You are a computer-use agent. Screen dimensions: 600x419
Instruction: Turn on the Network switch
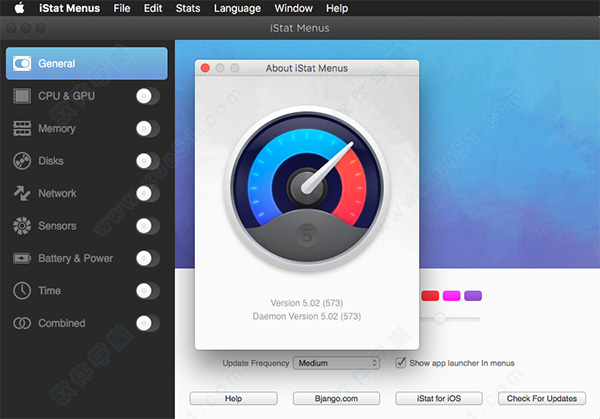148,194
